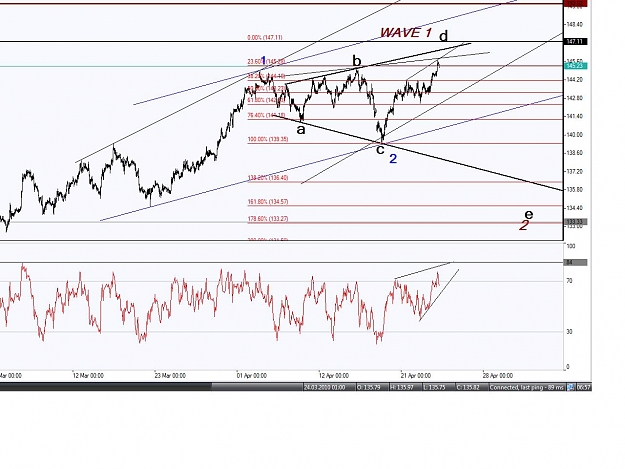Click the 134.40 price axis value
The height and width of the screenshot is (469, 625).
(x=575, y=208)
